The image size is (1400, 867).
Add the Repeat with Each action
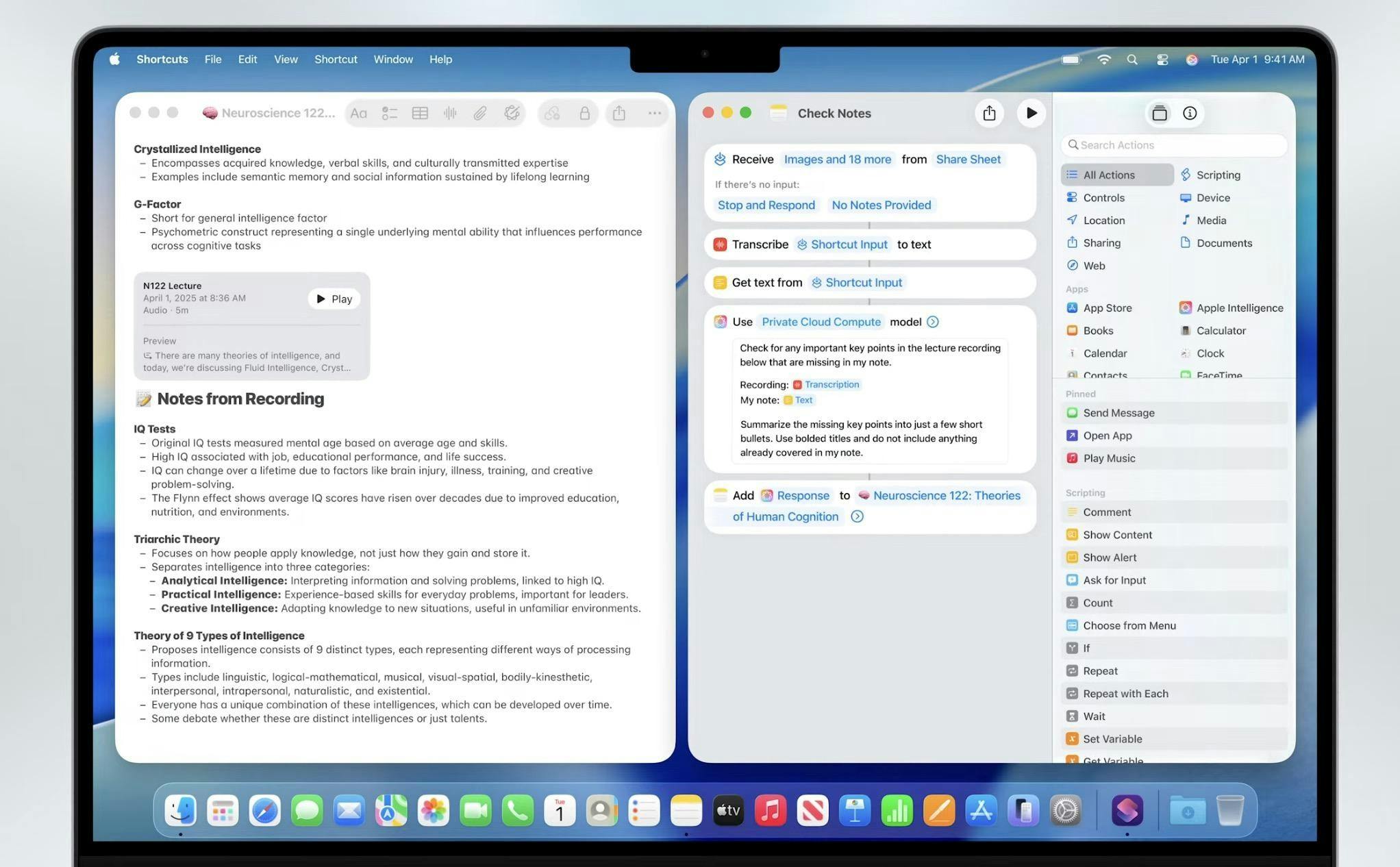(1174, 694)
